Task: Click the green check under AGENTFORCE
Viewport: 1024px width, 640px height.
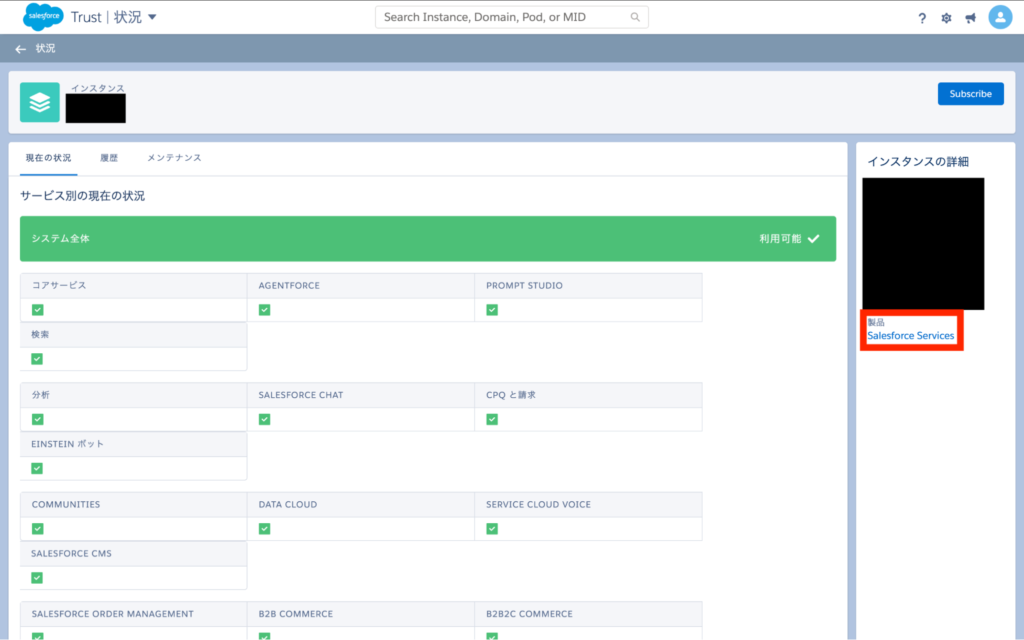Action: point(264,310)
